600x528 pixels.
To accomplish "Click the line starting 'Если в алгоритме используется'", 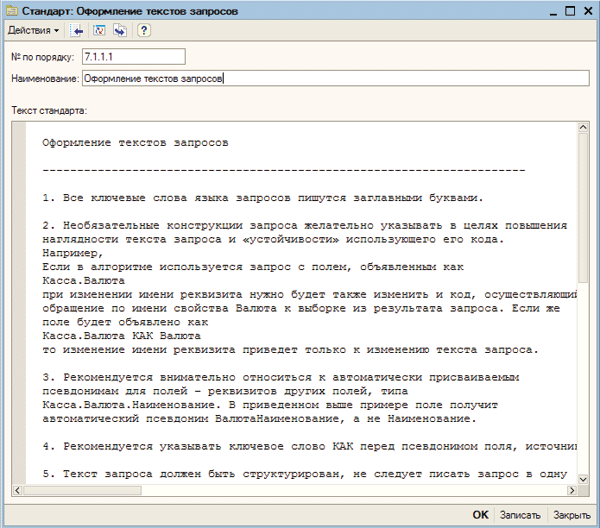I will [x=253, y=267].
